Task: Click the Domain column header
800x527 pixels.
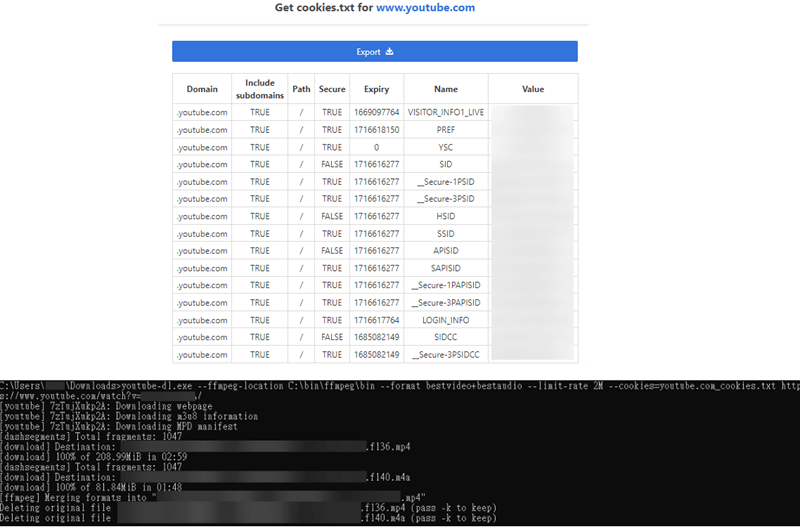Action: (202, 89)
